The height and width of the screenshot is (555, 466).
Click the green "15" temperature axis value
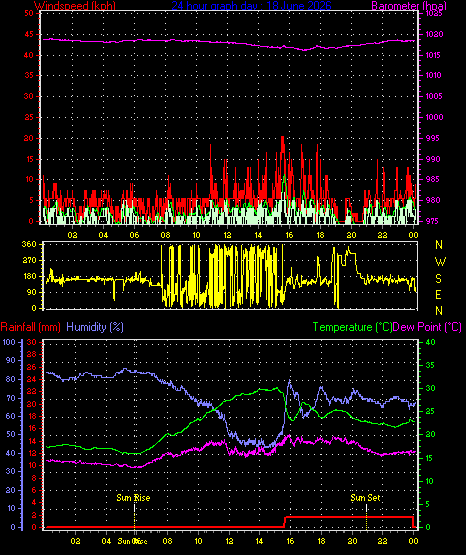pyautogui.click(x=430, y=458)
